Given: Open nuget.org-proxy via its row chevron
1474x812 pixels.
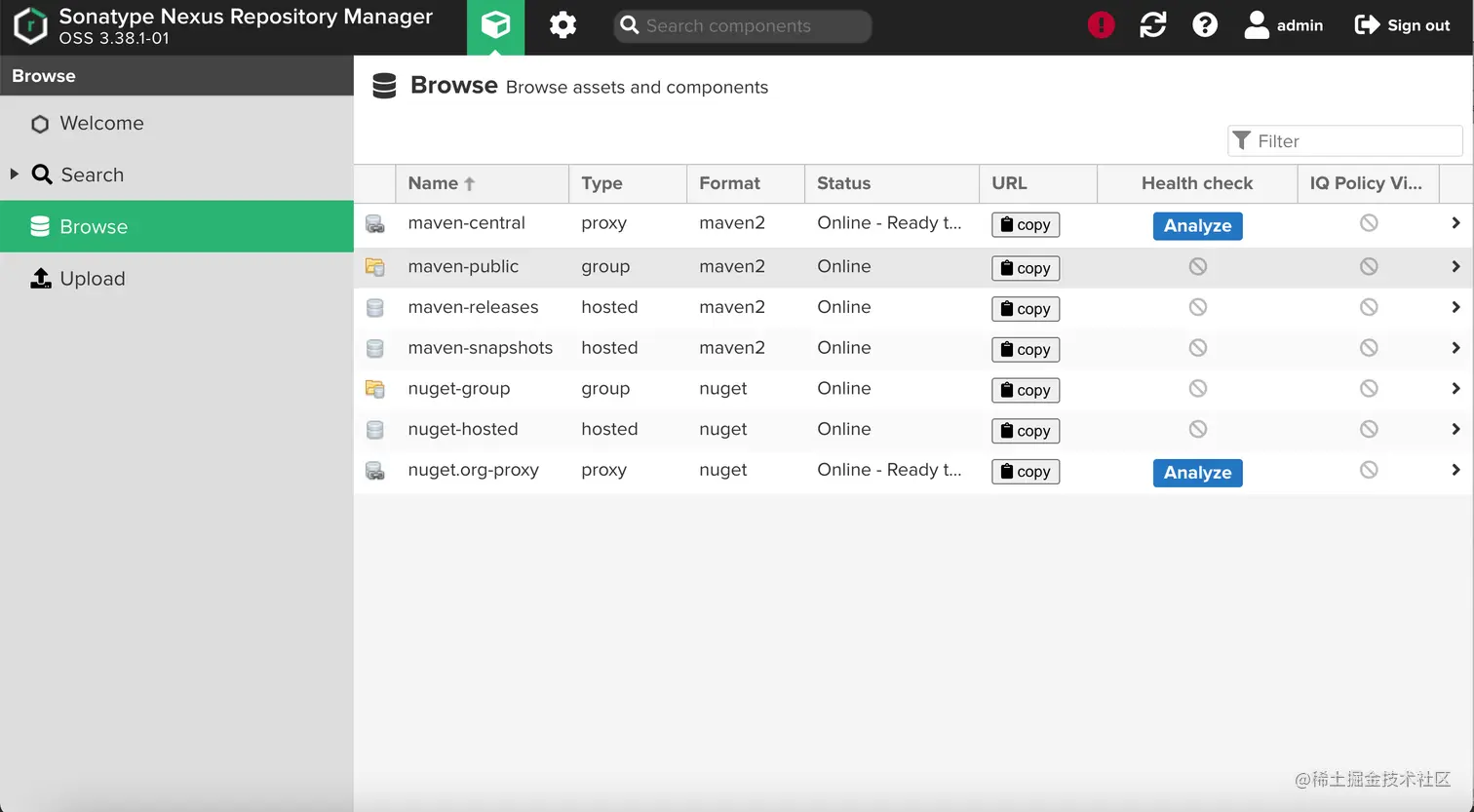Looking at the screenshot, I should [x=1455, y=470].
